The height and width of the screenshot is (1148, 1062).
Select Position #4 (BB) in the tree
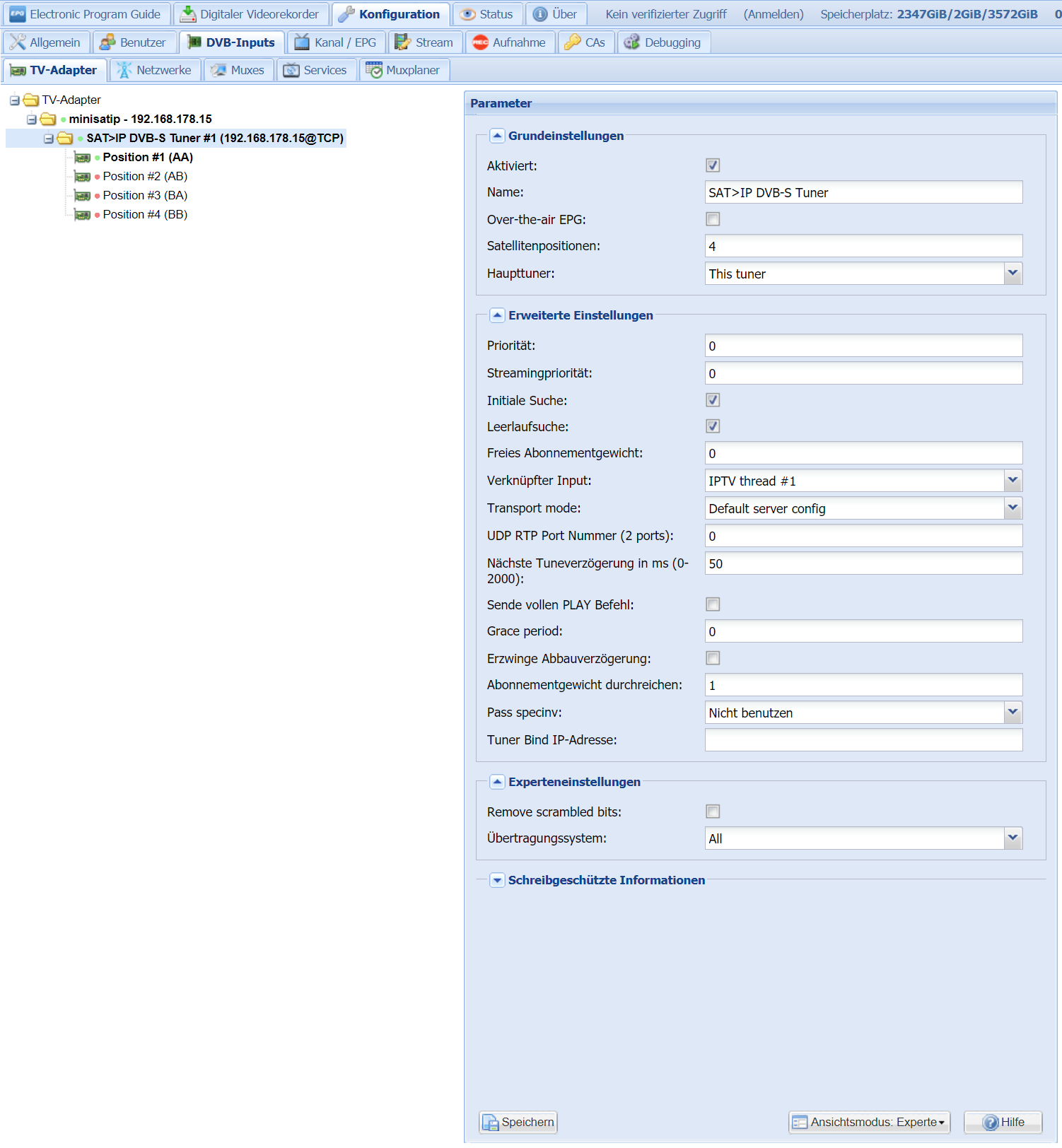click(145, 215)
